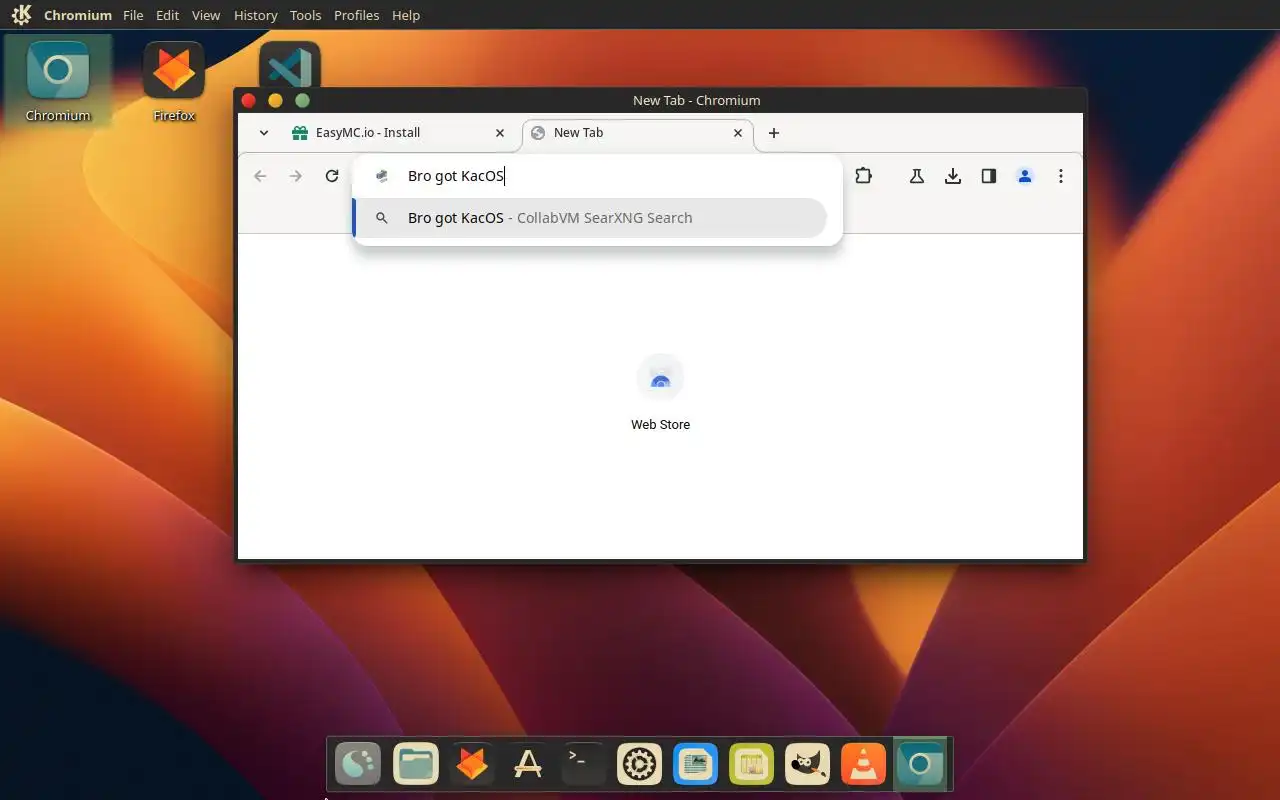The width and height of the screenshot is (1280, 800).
Task: Click the back navigation arrow in Chromium
Action: (260, 176)
